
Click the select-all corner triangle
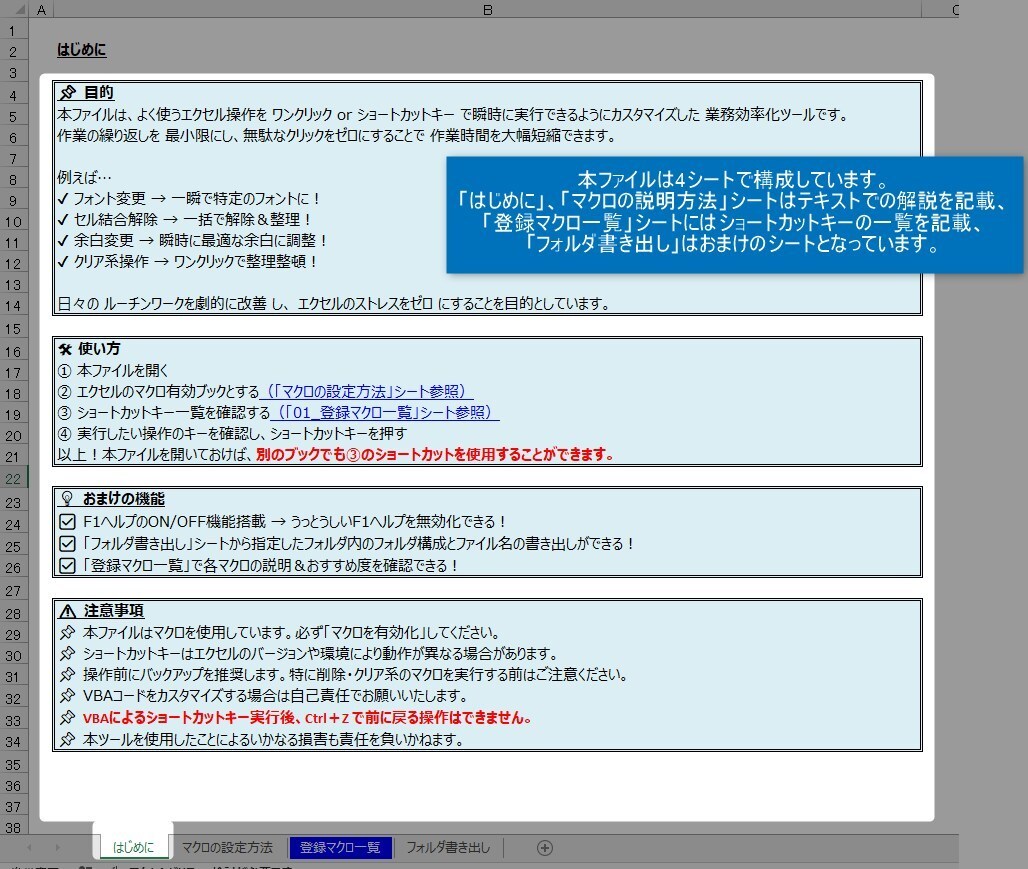(20, 10)
